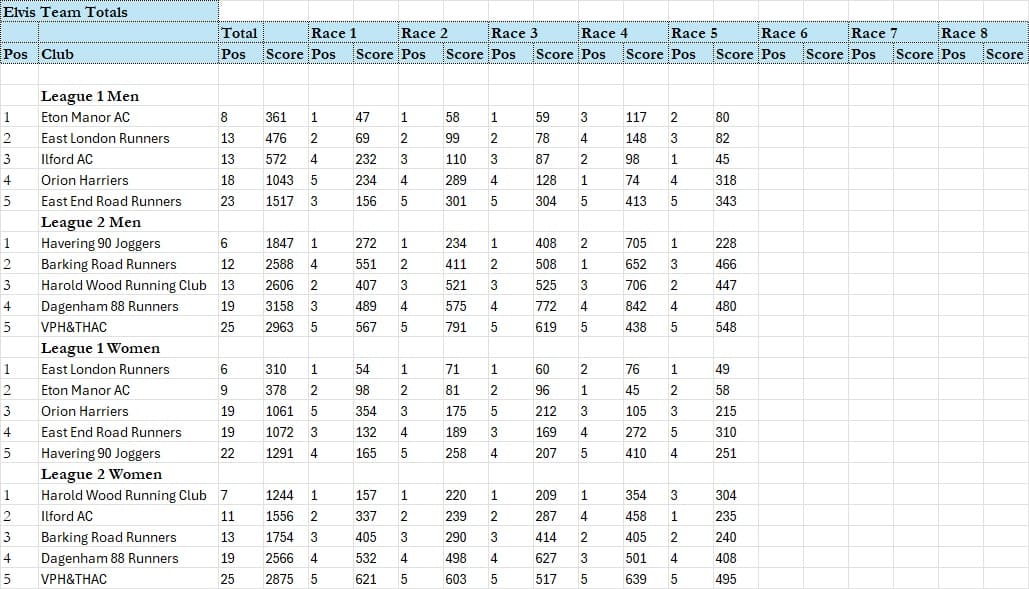Image resolution: width=1029 pixels, height=589 pixels.
Task: Click the 'Race 6' header cell
Action: click(x=803, y=33)
